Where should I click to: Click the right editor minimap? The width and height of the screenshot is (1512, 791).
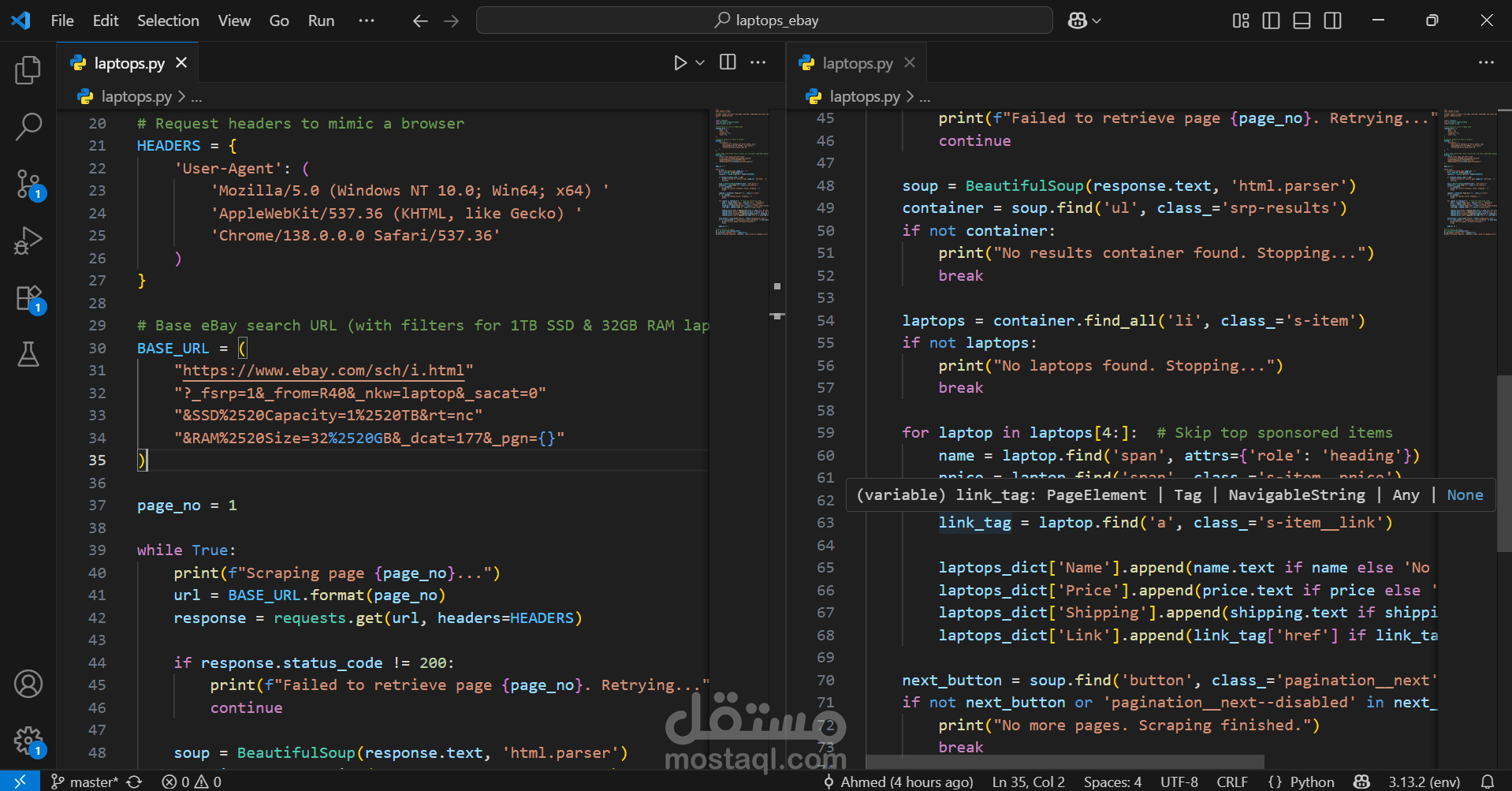(1469, 173)
